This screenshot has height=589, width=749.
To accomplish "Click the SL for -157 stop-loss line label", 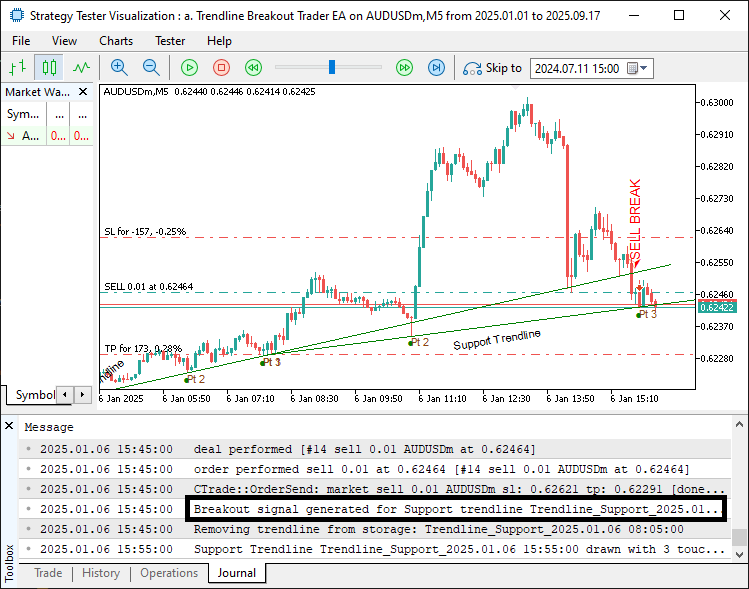I will 145,232.
